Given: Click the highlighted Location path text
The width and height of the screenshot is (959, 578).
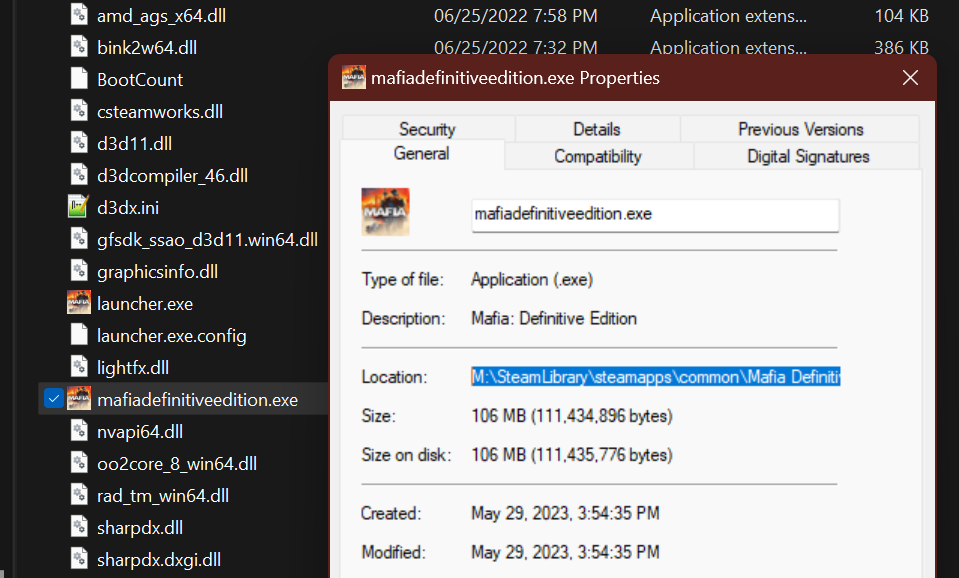Looking at the screenshot, I should point(656,377).
